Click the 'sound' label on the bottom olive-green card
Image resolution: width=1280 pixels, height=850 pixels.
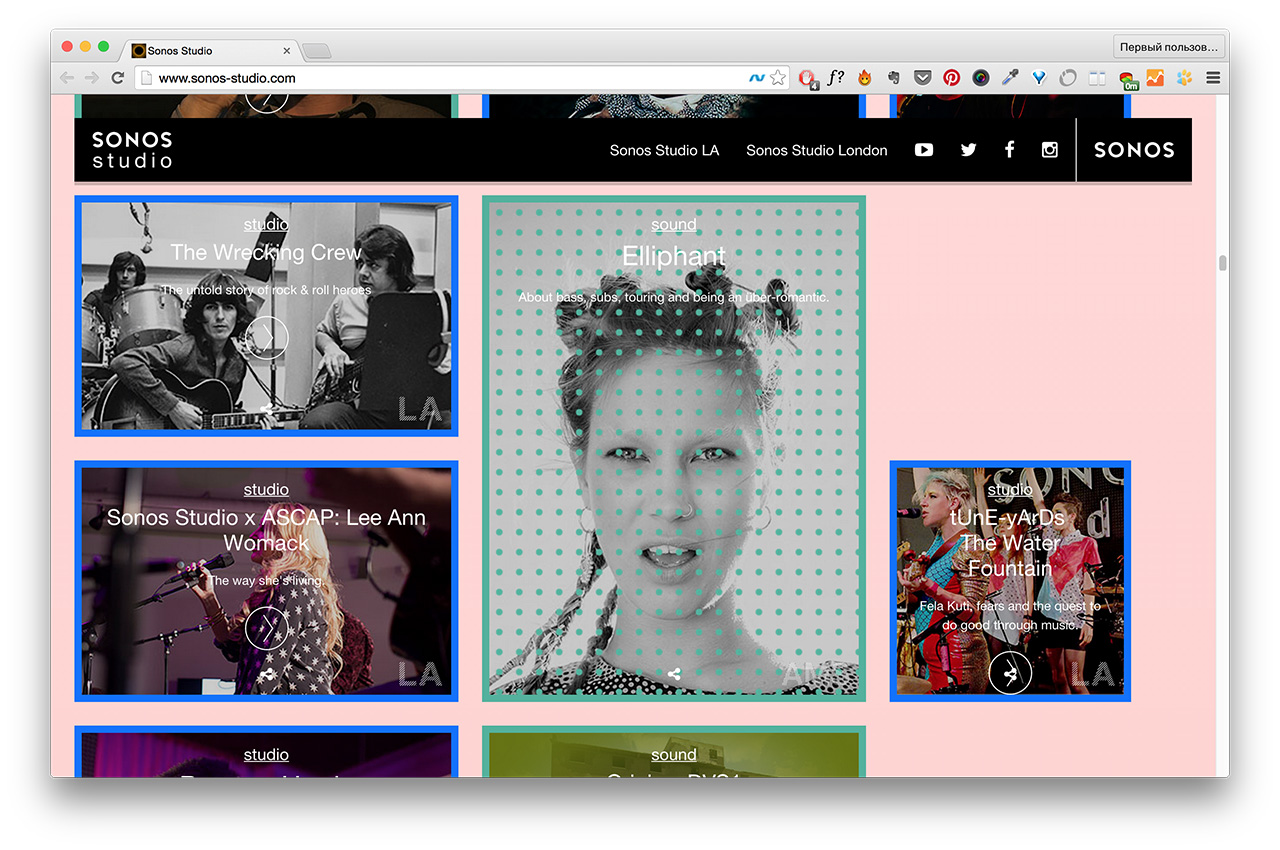click(x=674, y=755)
